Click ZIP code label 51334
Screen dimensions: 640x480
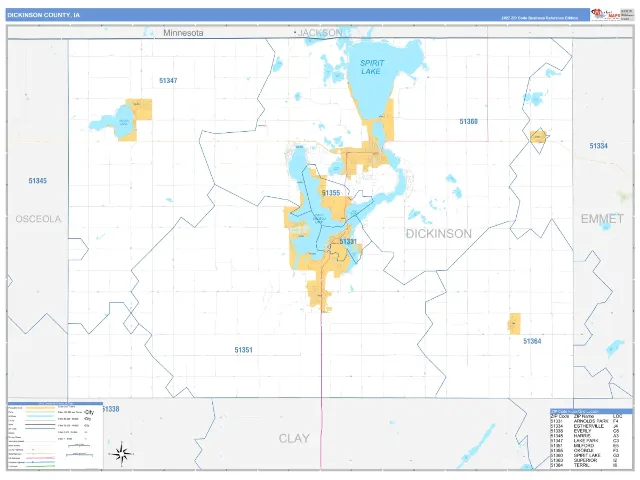tap(598, 146)
